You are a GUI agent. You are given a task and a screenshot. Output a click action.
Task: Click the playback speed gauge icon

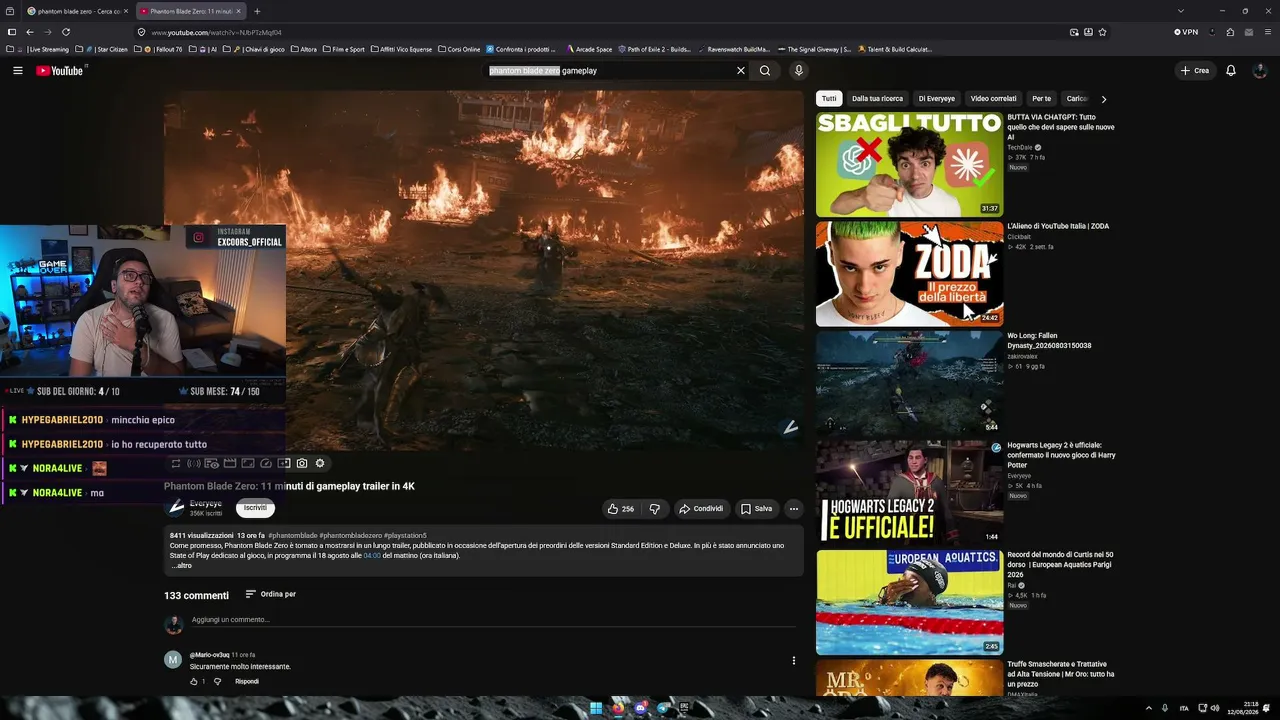pos(266,464)
